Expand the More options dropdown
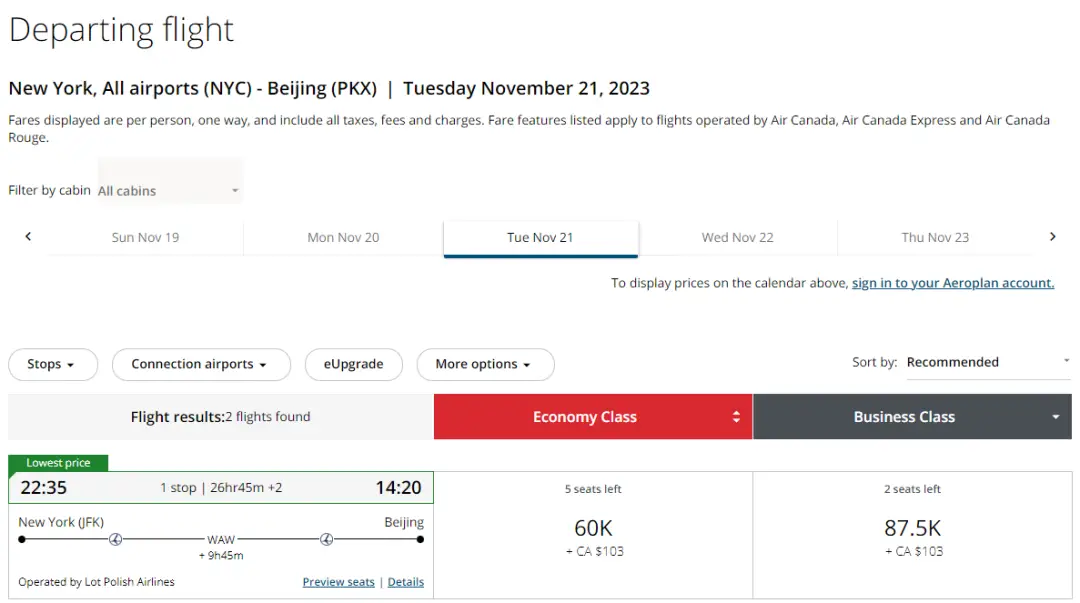 [x=484, y=364]
